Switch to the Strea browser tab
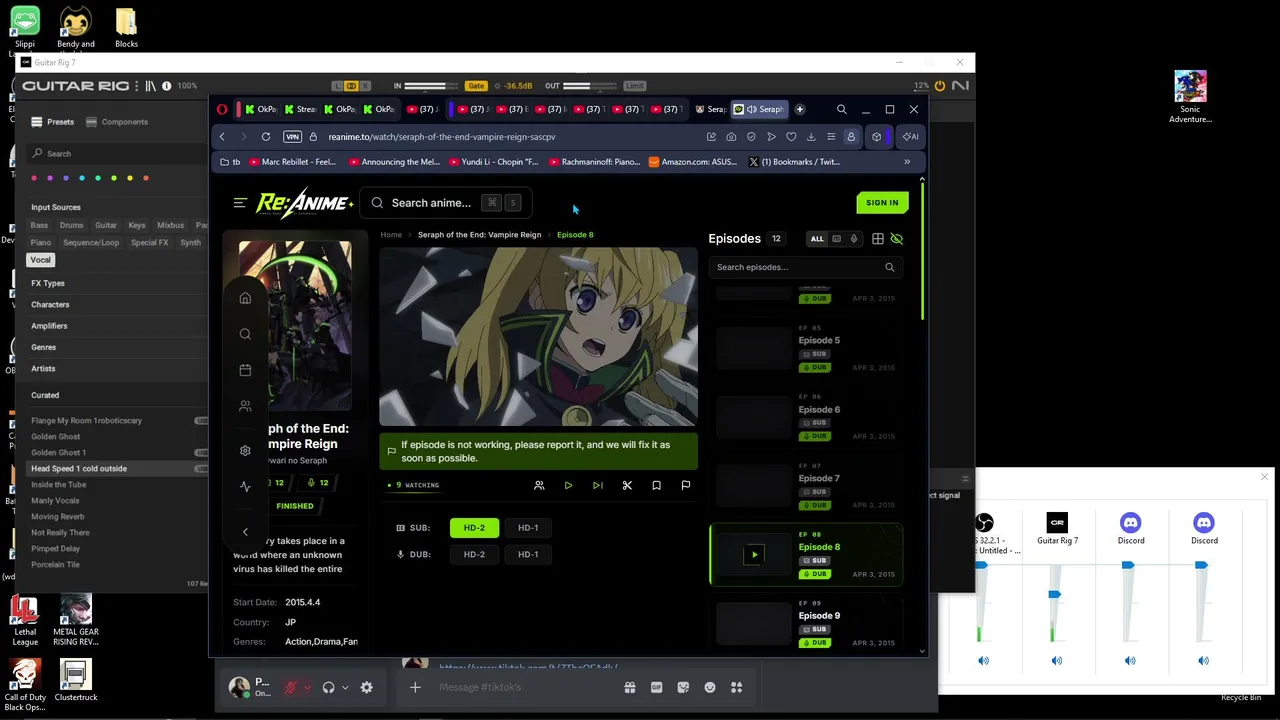The width and height of the screenshot is (1280, 720). (300, 109)
